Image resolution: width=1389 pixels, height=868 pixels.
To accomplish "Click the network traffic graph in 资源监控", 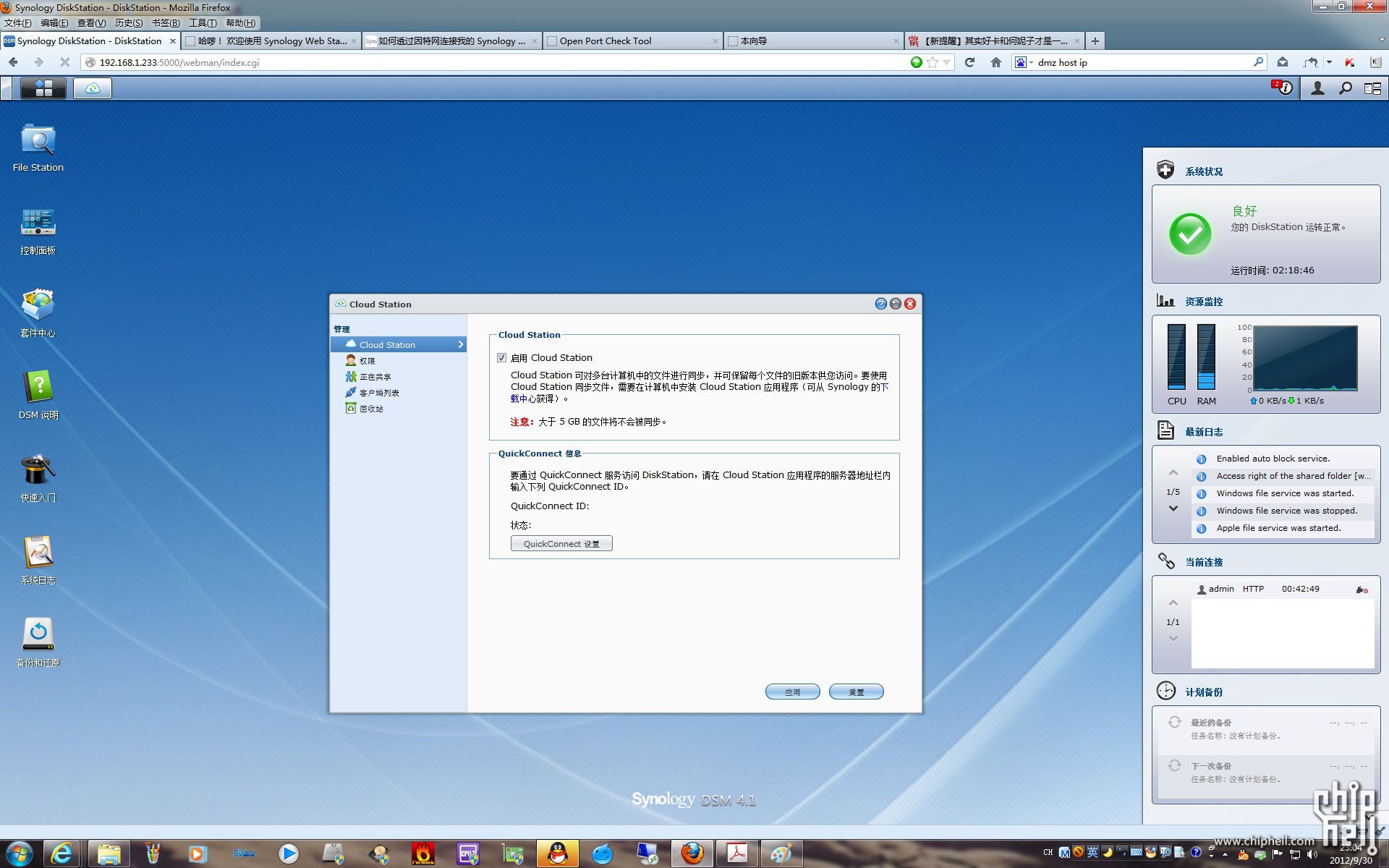I will click(x=1305, y=358).
